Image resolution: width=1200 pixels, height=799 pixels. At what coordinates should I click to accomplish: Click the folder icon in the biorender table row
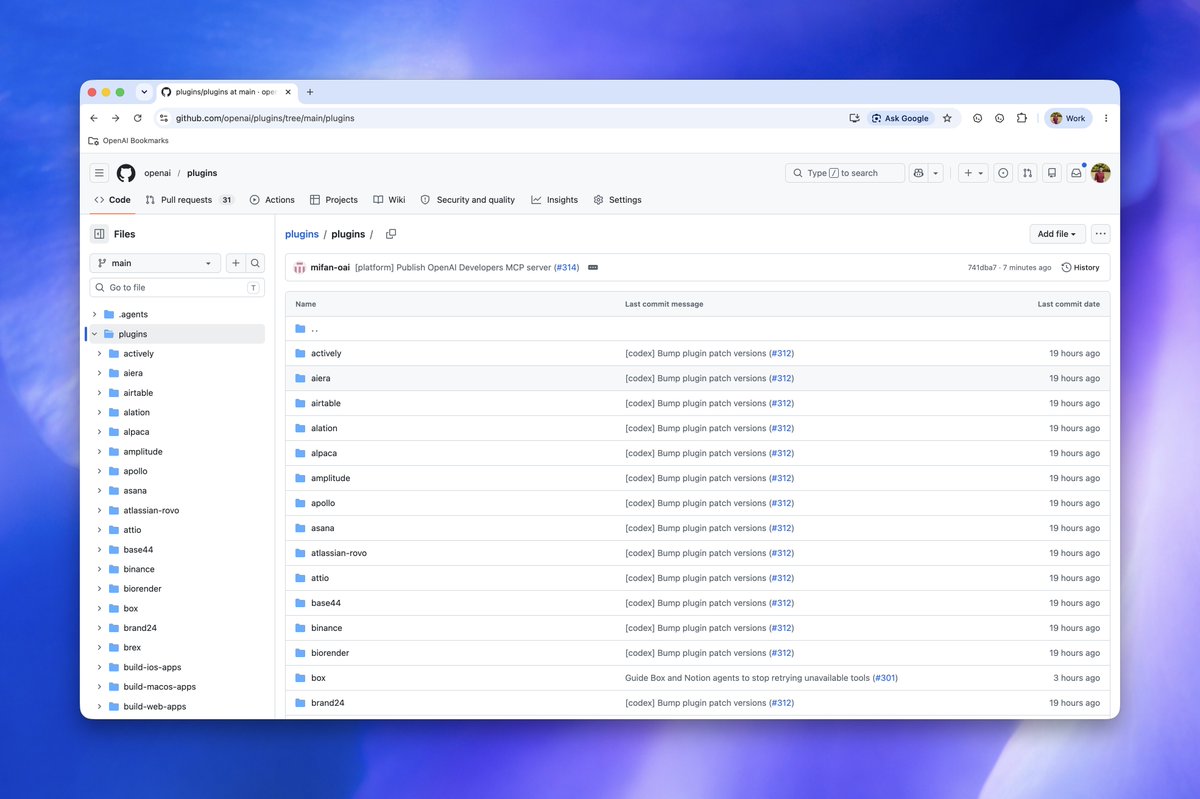pyautogui.click(x=300, y=653)
